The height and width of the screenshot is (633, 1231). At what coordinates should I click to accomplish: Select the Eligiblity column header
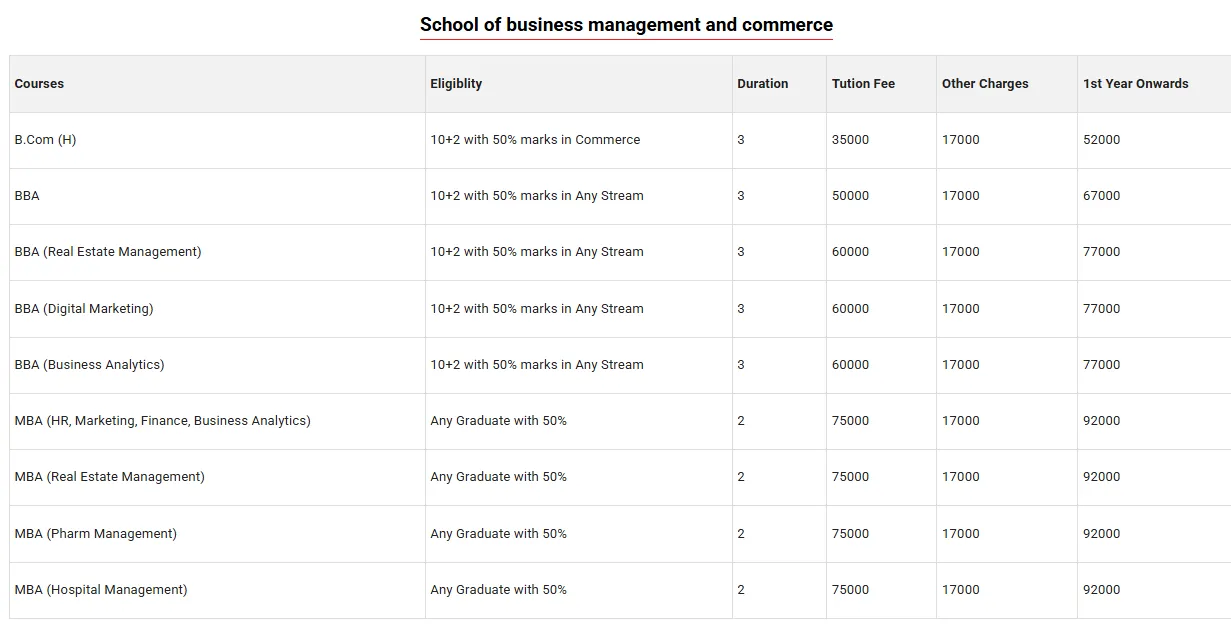pyautogui.click(x=456, y=84)
